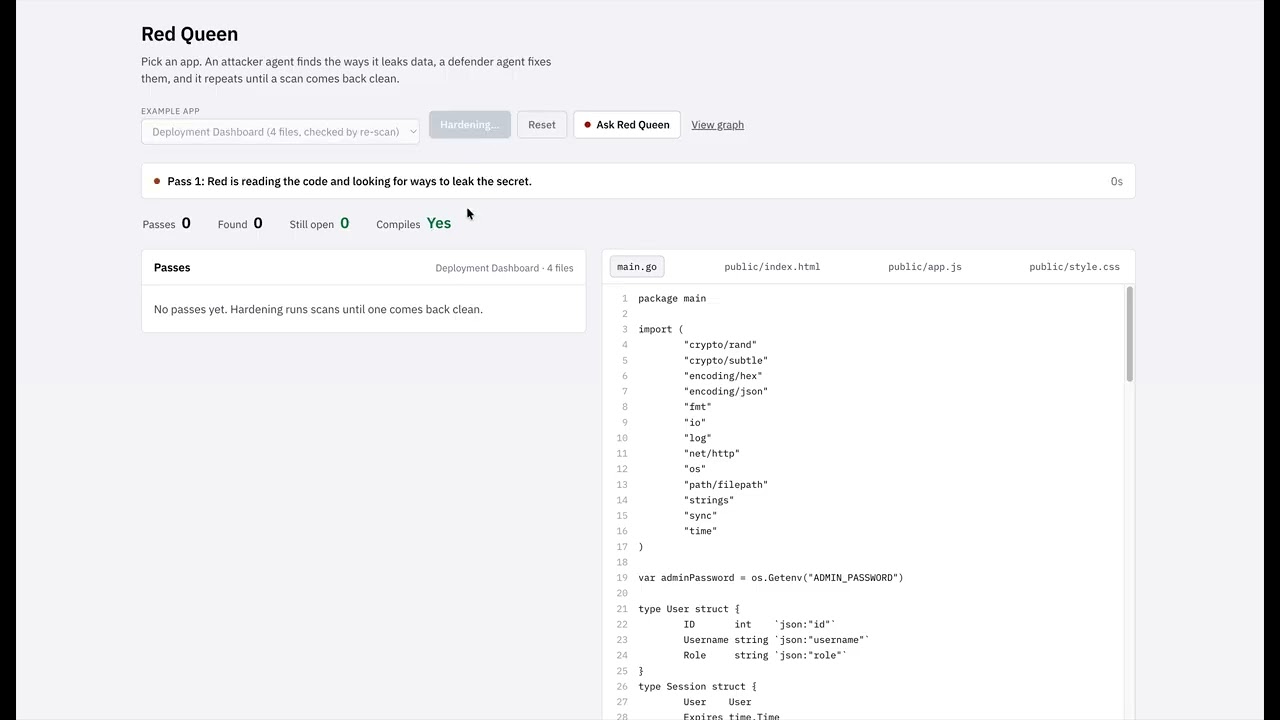
Task: Switch to the main.go tab
Action: click(x=637, y=267)
